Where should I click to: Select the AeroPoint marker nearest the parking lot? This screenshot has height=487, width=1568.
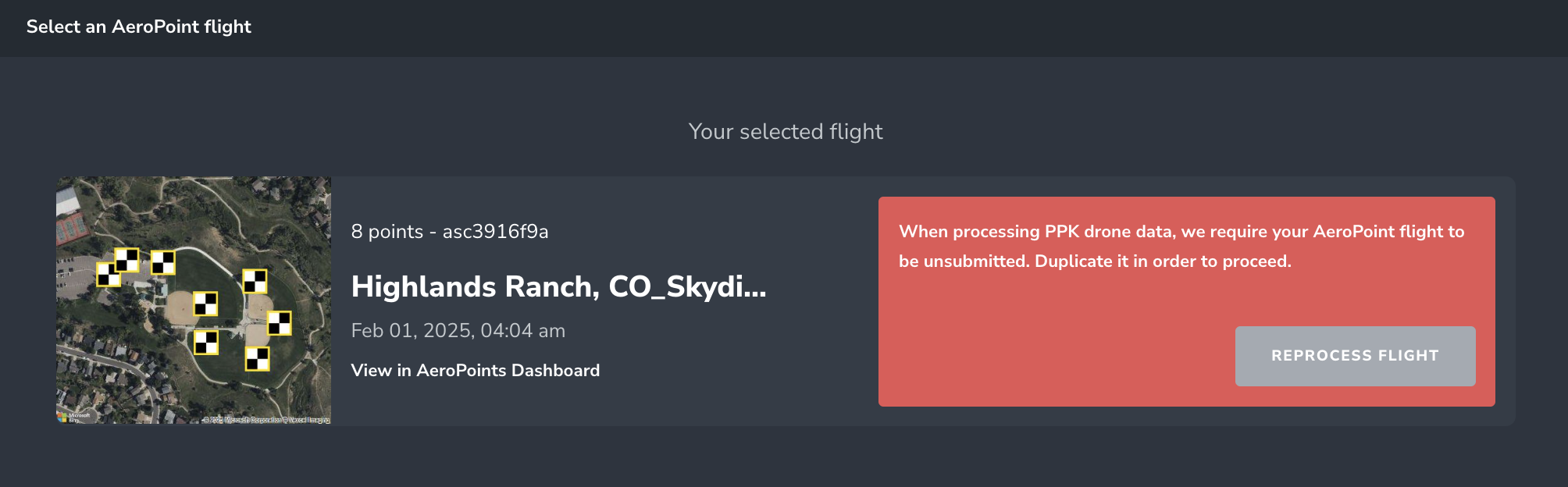tap(109, 274)
